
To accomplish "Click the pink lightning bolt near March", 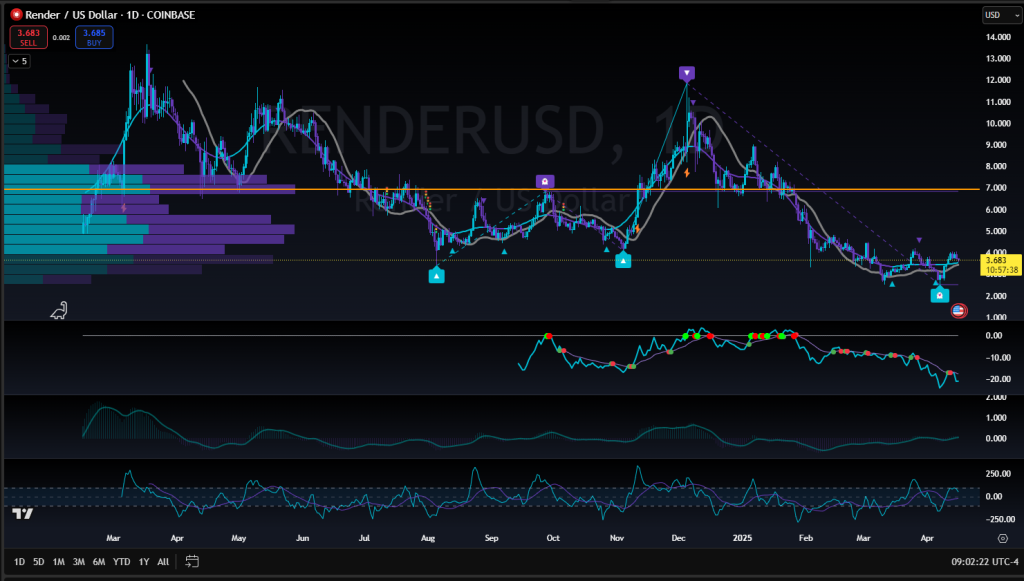I will 123,208.
